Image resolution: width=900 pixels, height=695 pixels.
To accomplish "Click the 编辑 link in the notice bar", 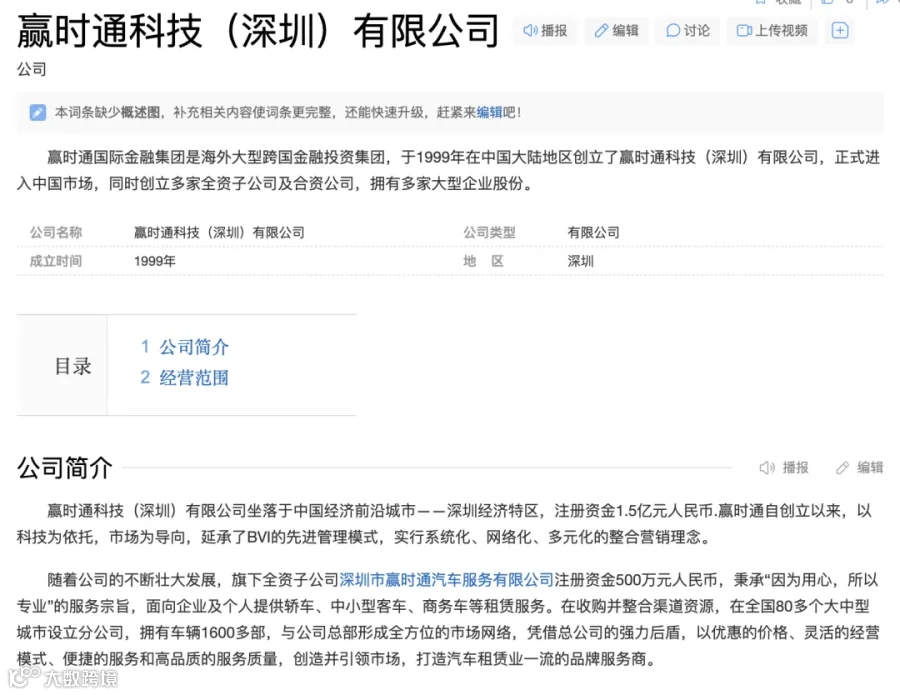I will [489, 112].
